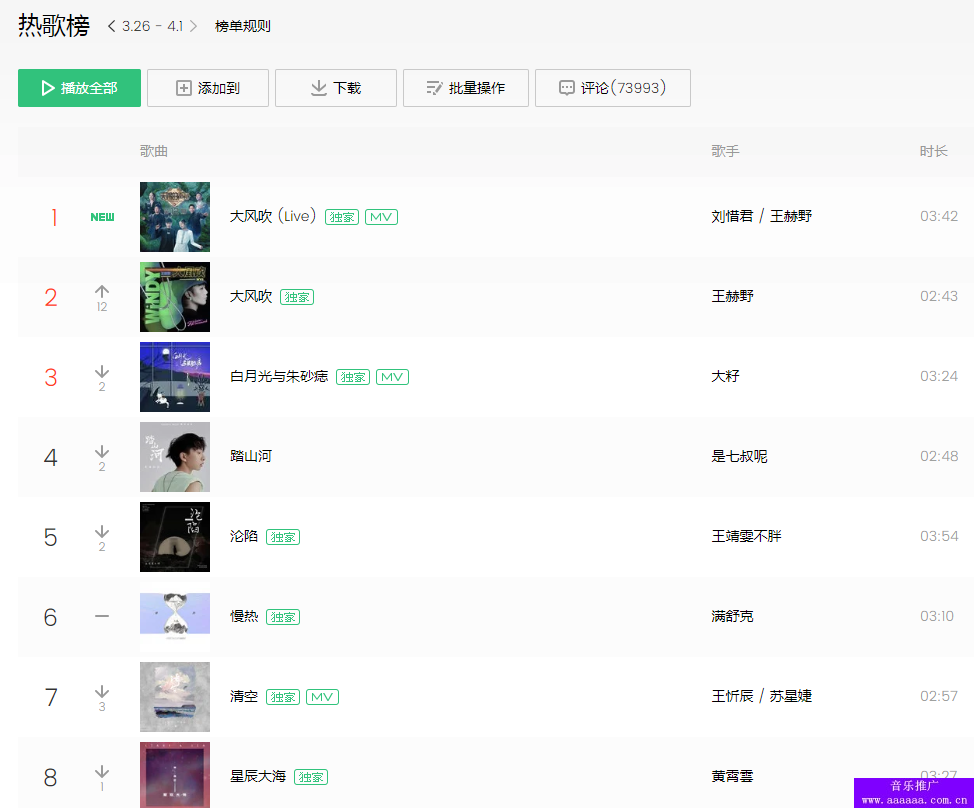Click 独家 badge on 白月光与朱砂痣

point(353,377)
